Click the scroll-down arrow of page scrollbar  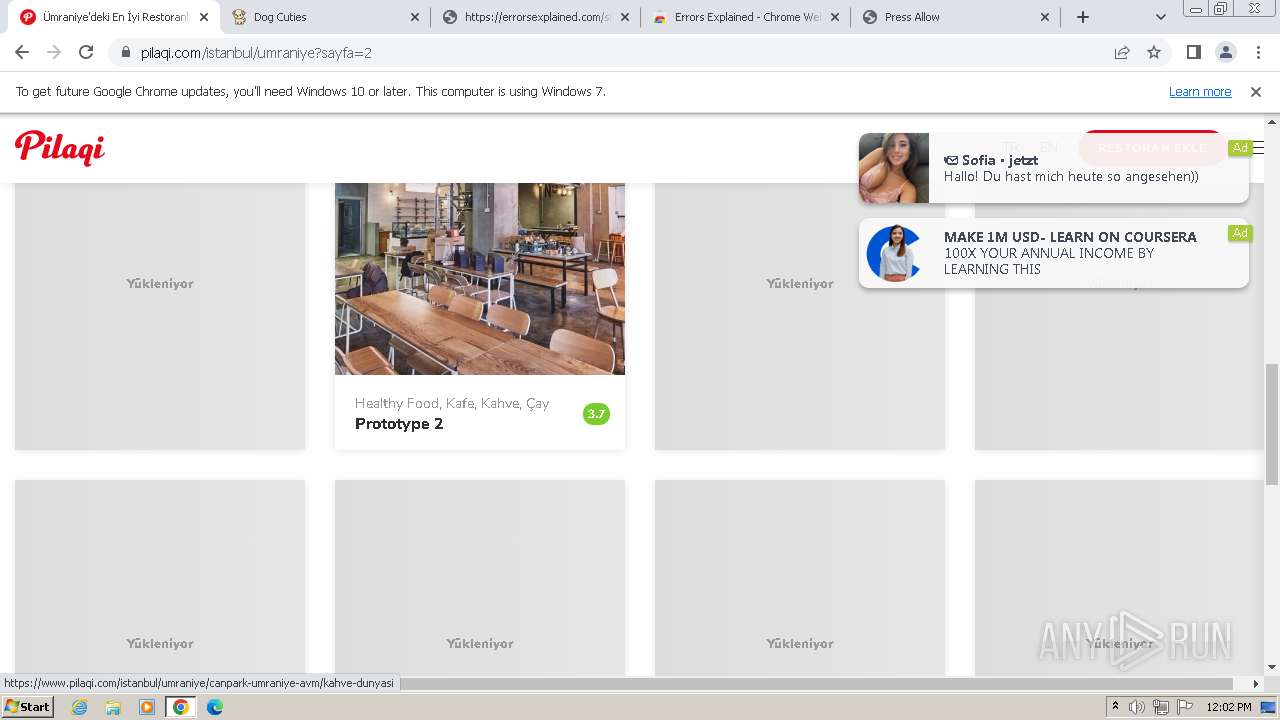(x=1272, y=667)
